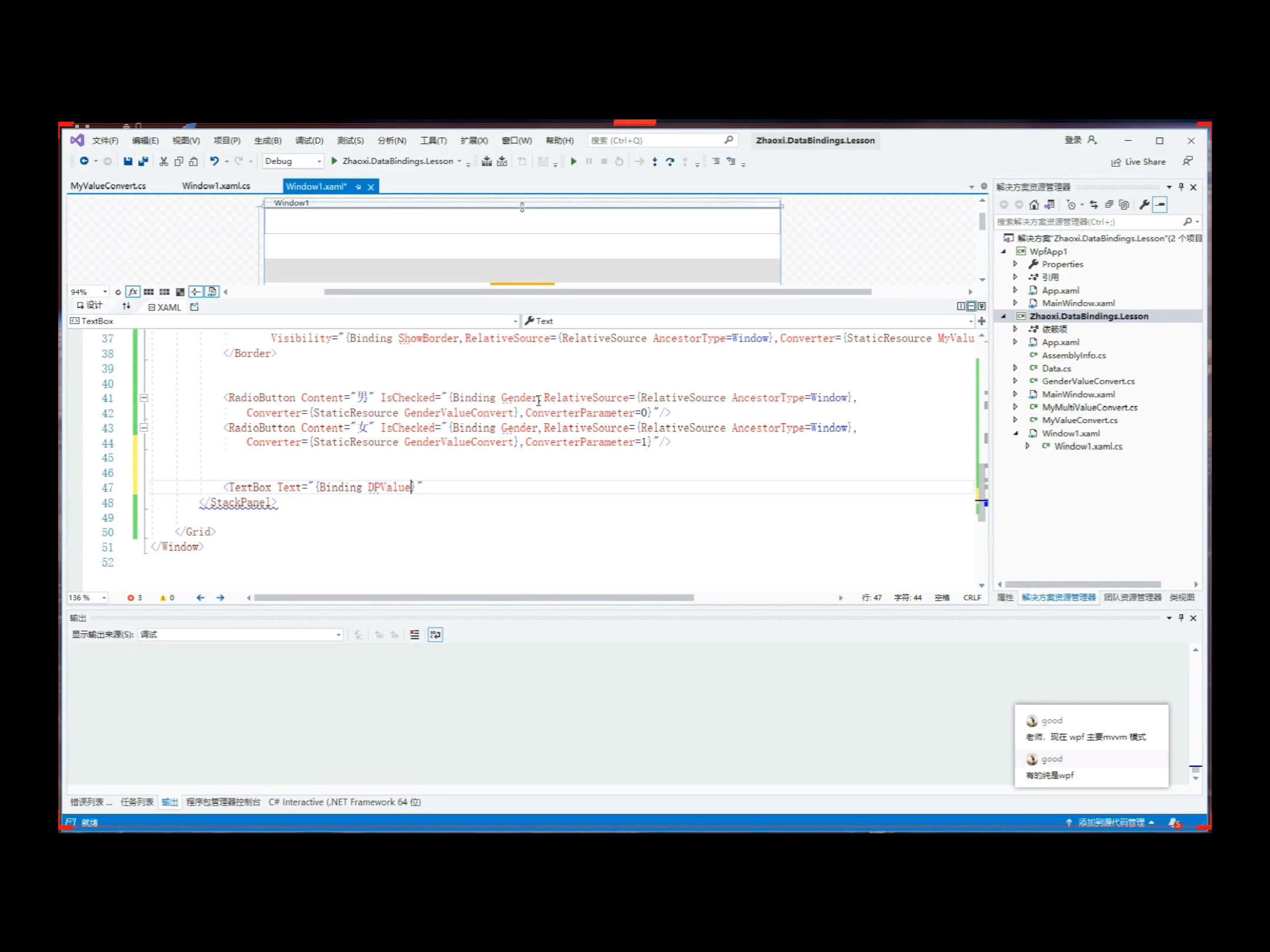This screenshot has width=1270, height=952.
Task: Click the Step Over debug icon
Action: tap(670, 161)
